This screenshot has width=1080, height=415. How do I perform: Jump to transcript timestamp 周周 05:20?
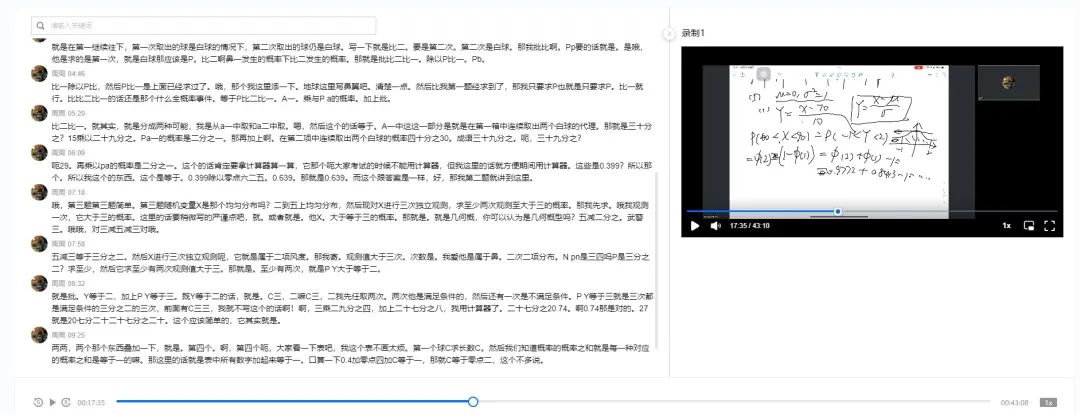[x=68, y=113]
